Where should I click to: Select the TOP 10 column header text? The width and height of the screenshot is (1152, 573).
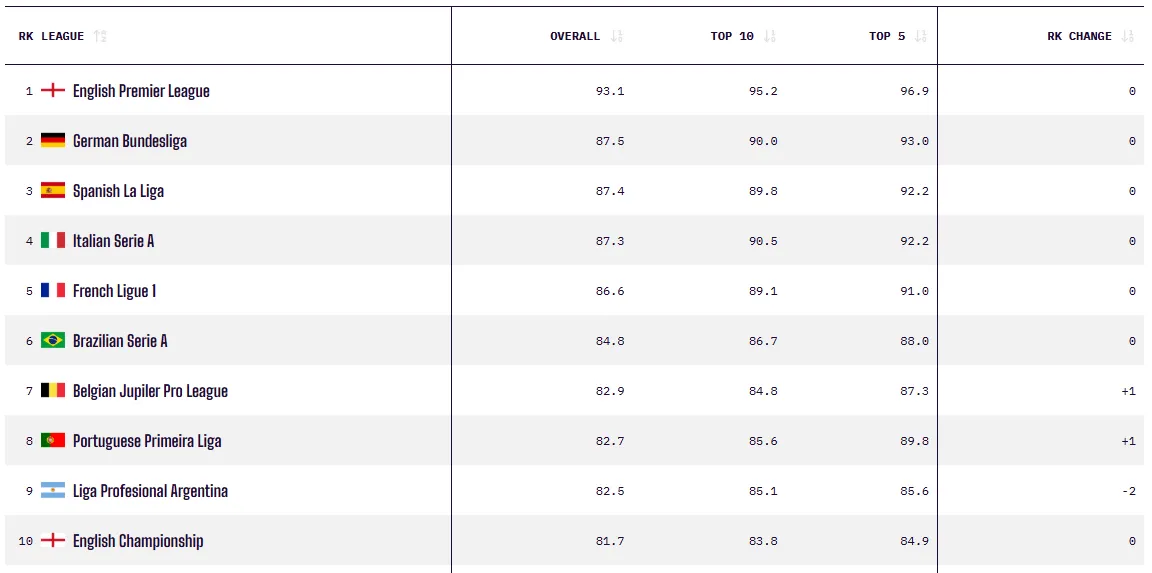coord(732,36)
